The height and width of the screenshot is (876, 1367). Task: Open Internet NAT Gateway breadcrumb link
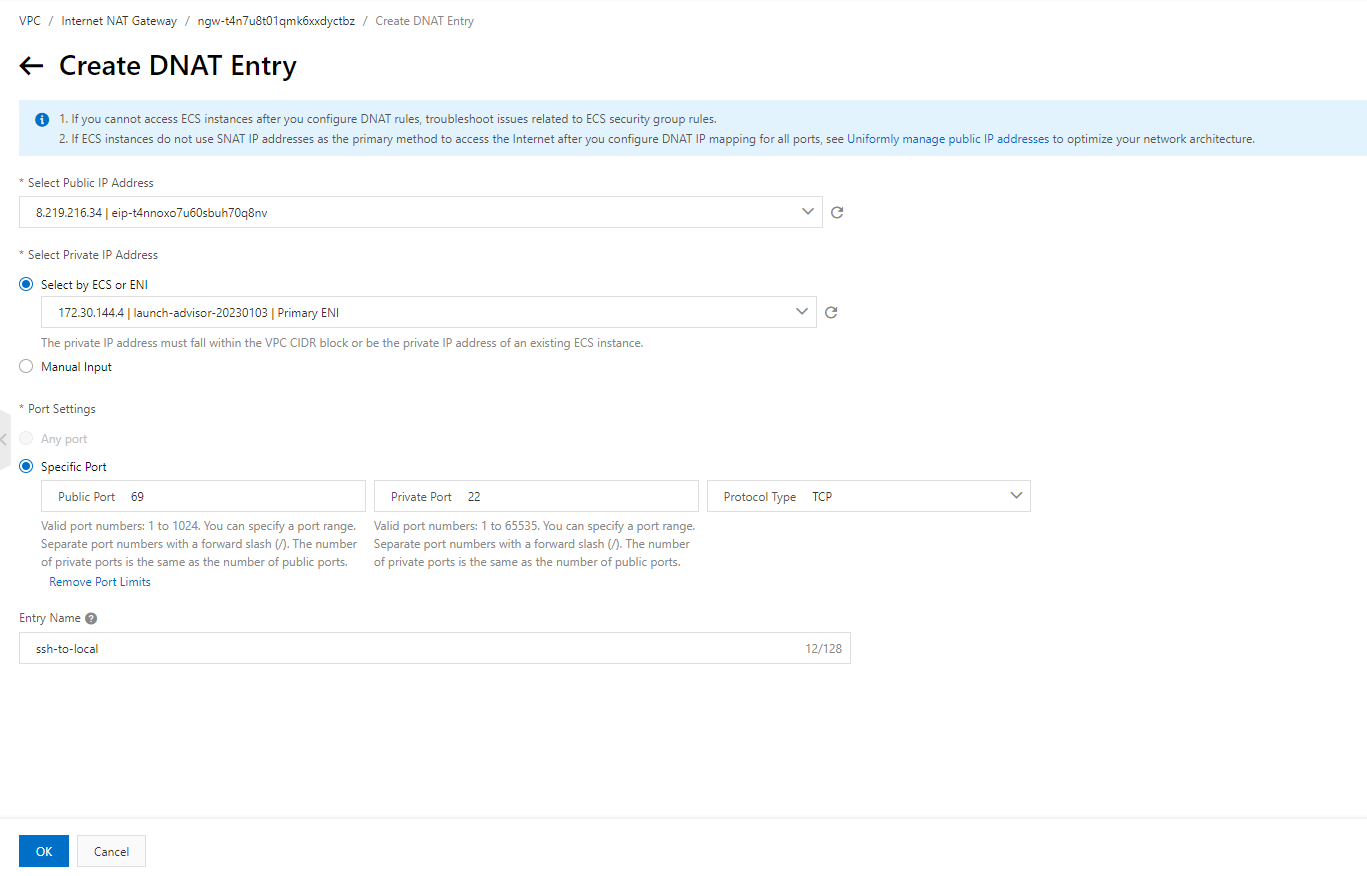[119, 21]
